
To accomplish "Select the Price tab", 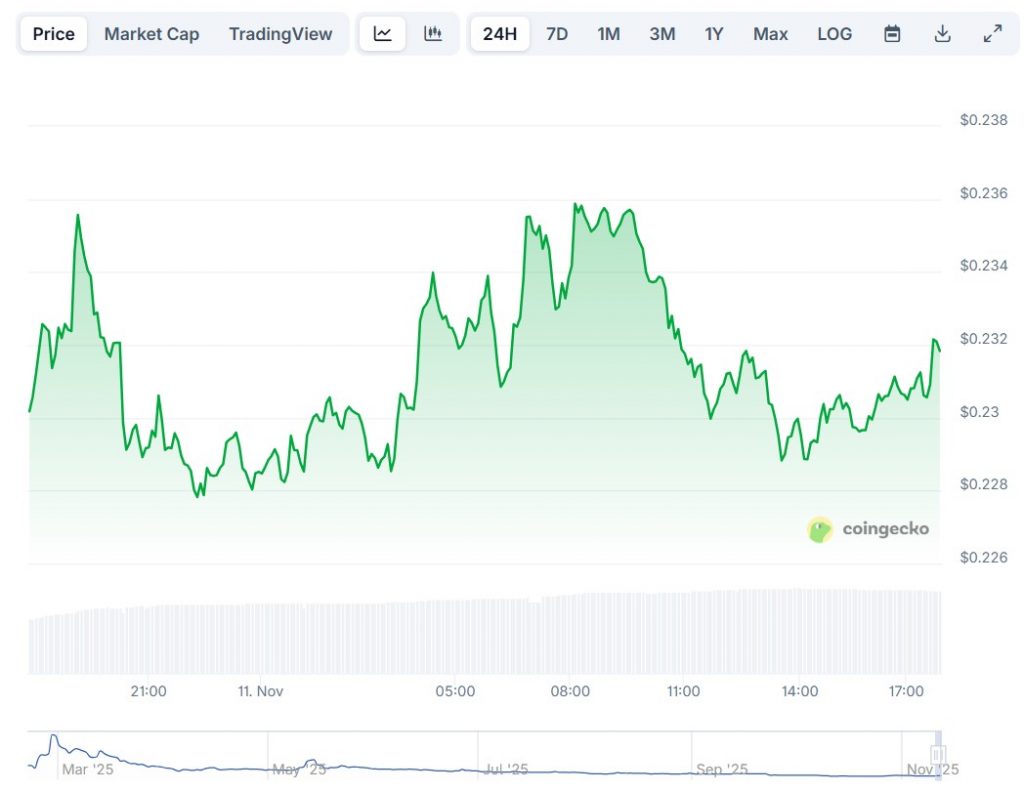I will (x=54, y=34).
